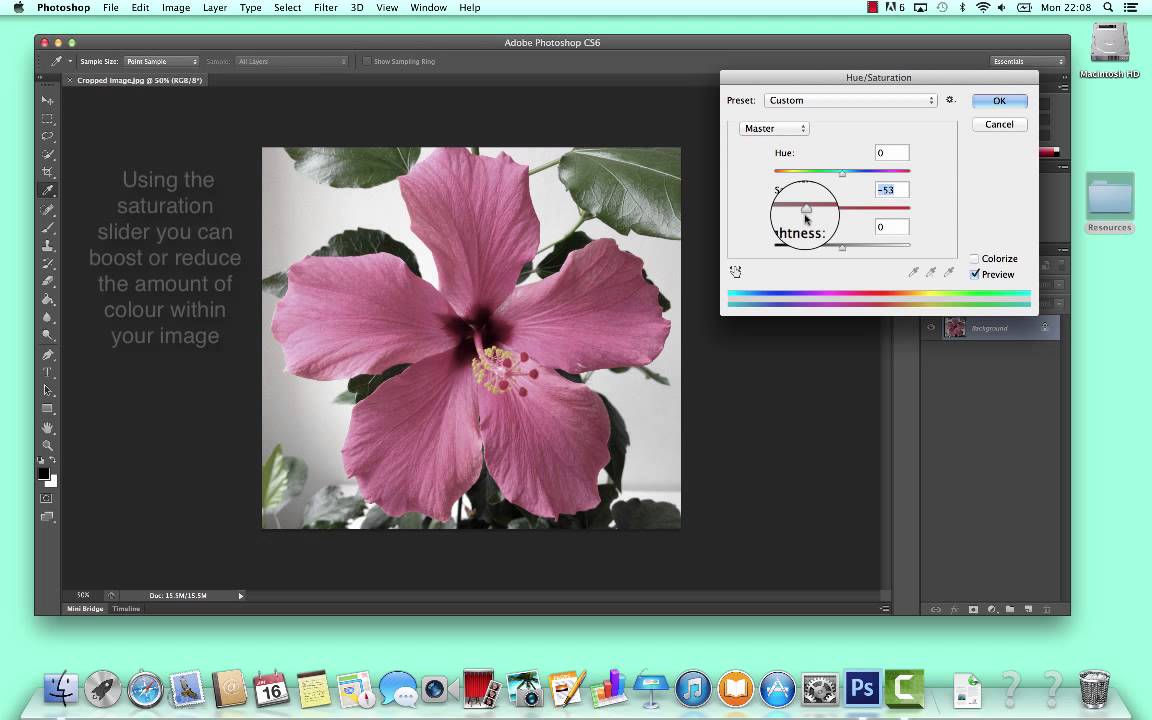Switch to the Timeline tab
Image resolution: width=1152 pixels, height=720 pixels.
tap(126, 609)
